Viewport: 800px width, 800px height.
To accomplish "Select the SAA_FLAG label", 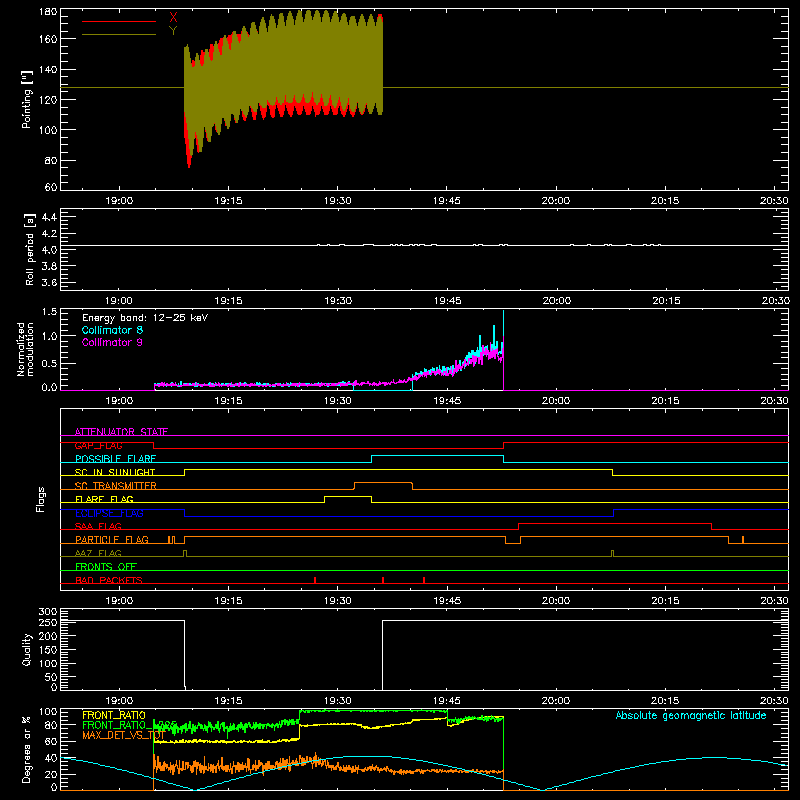I will point(98,526).
